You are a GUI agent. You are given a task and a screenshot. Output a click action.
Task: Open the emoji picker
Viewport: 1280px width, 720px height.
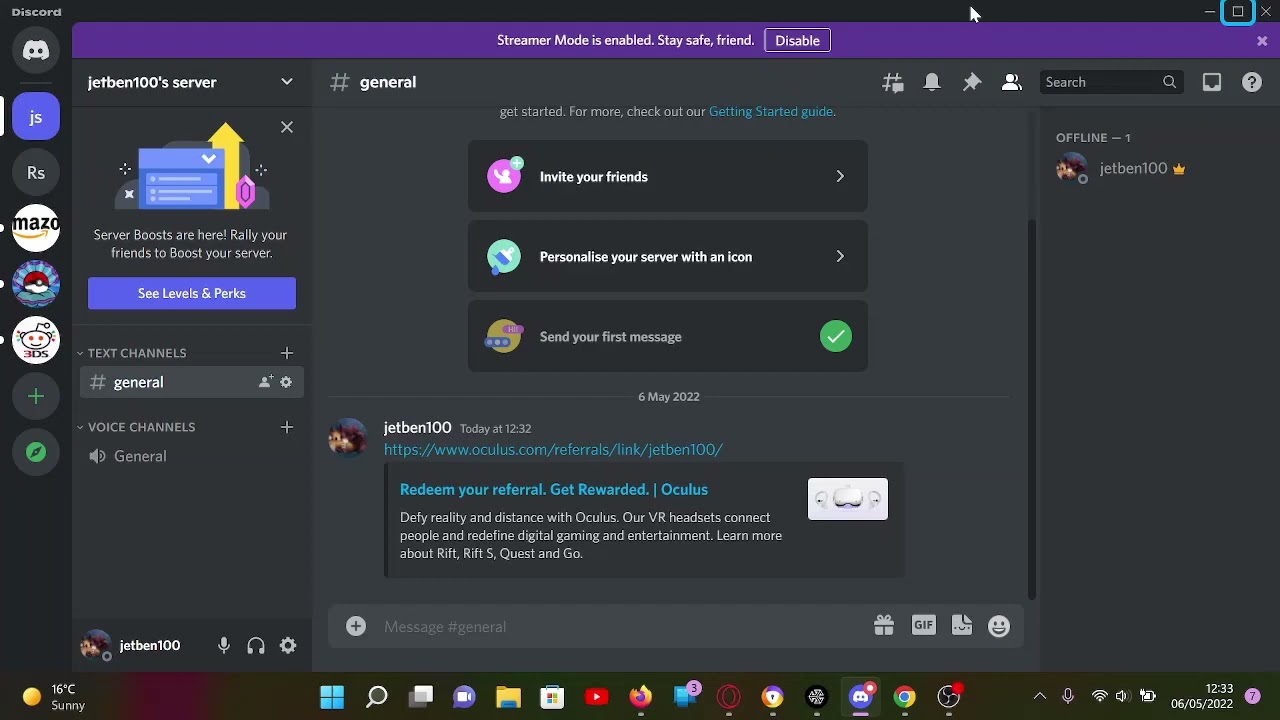pyautogui.click(x=999, y=626)
